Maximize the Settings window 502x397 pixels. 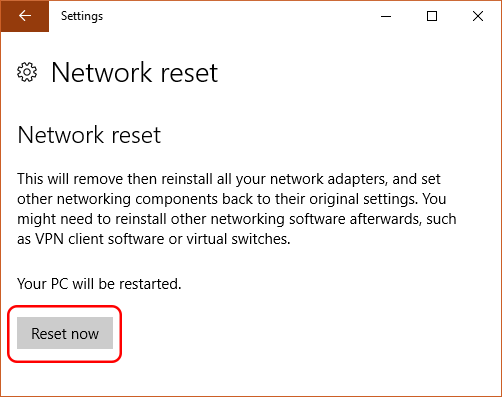(432, 16)
